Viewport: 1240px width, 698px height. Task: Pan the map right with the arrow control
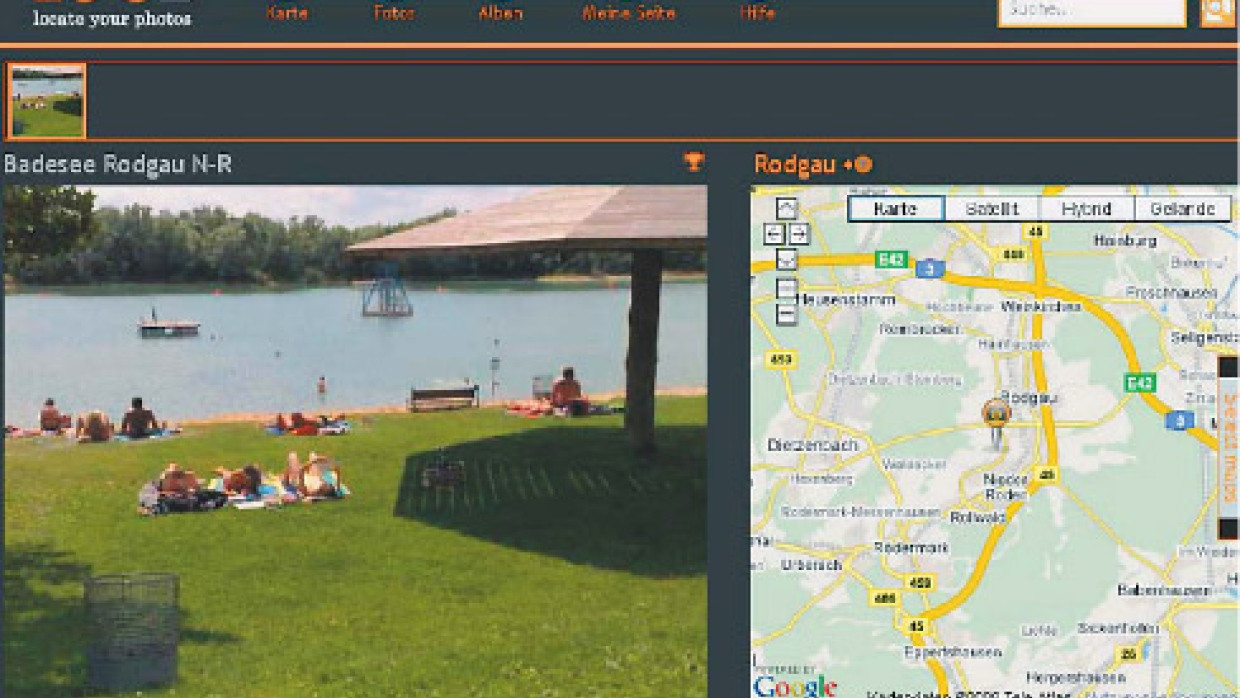[800, 233]
